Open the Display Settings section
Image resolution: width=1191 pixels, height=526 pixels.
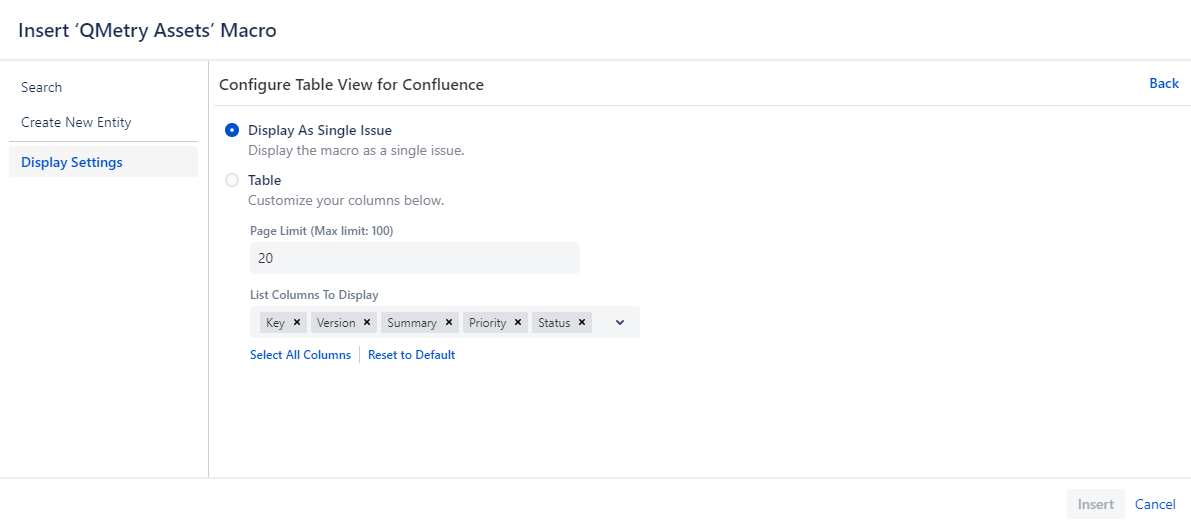(x=103, y=162)
